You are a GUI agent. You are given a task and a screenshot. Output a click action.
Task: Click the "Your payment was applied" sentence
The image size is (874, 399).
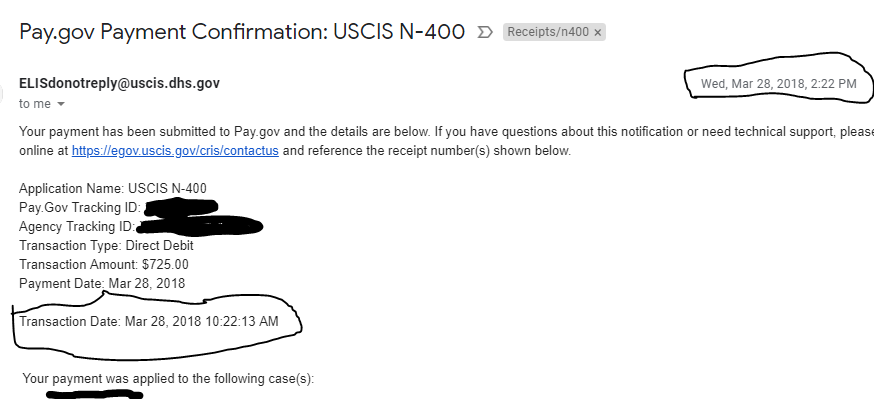168,379
